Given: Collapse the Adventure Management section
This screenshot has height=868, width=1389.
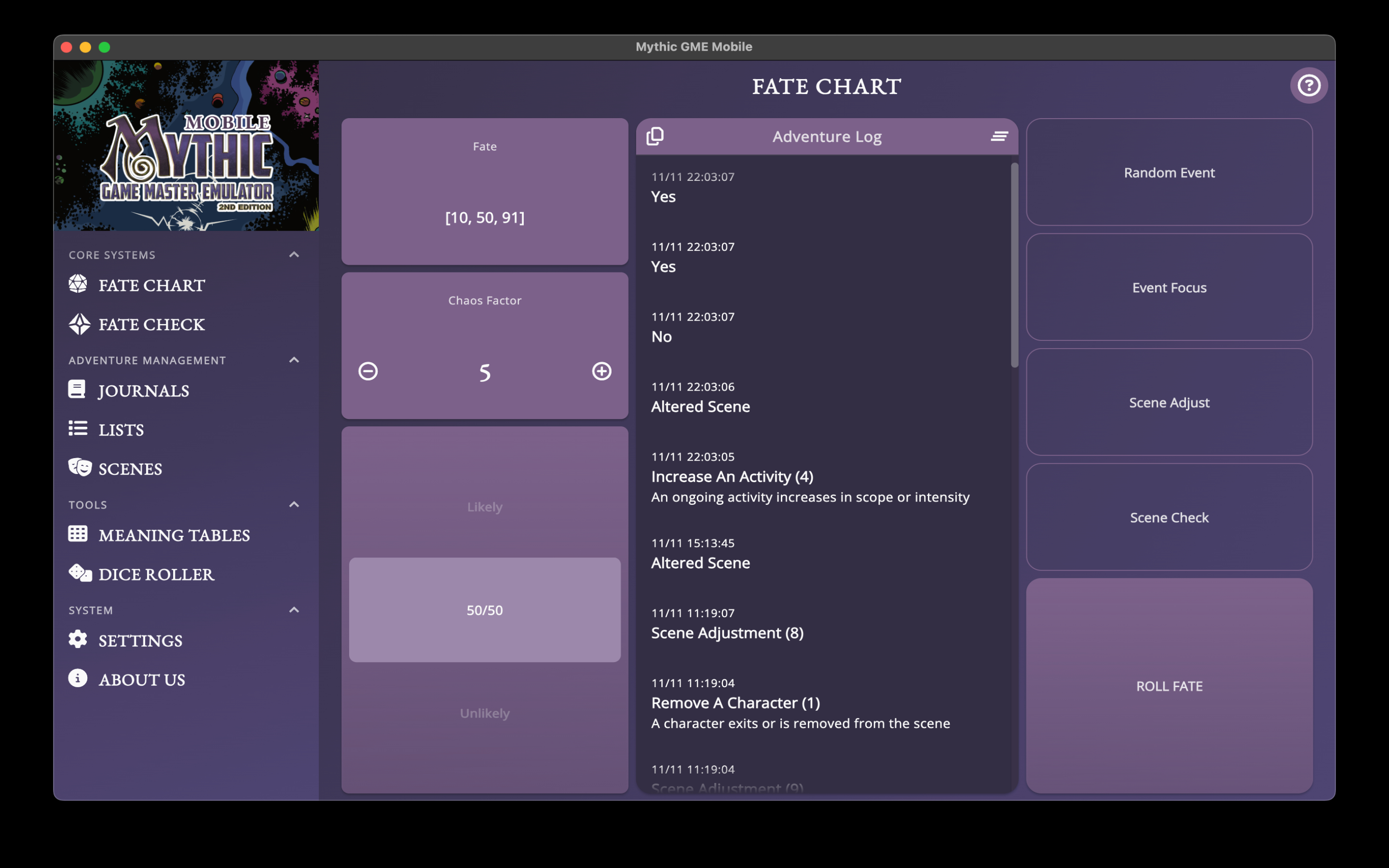Looking at the screenshot, I should tap(294, 360).
